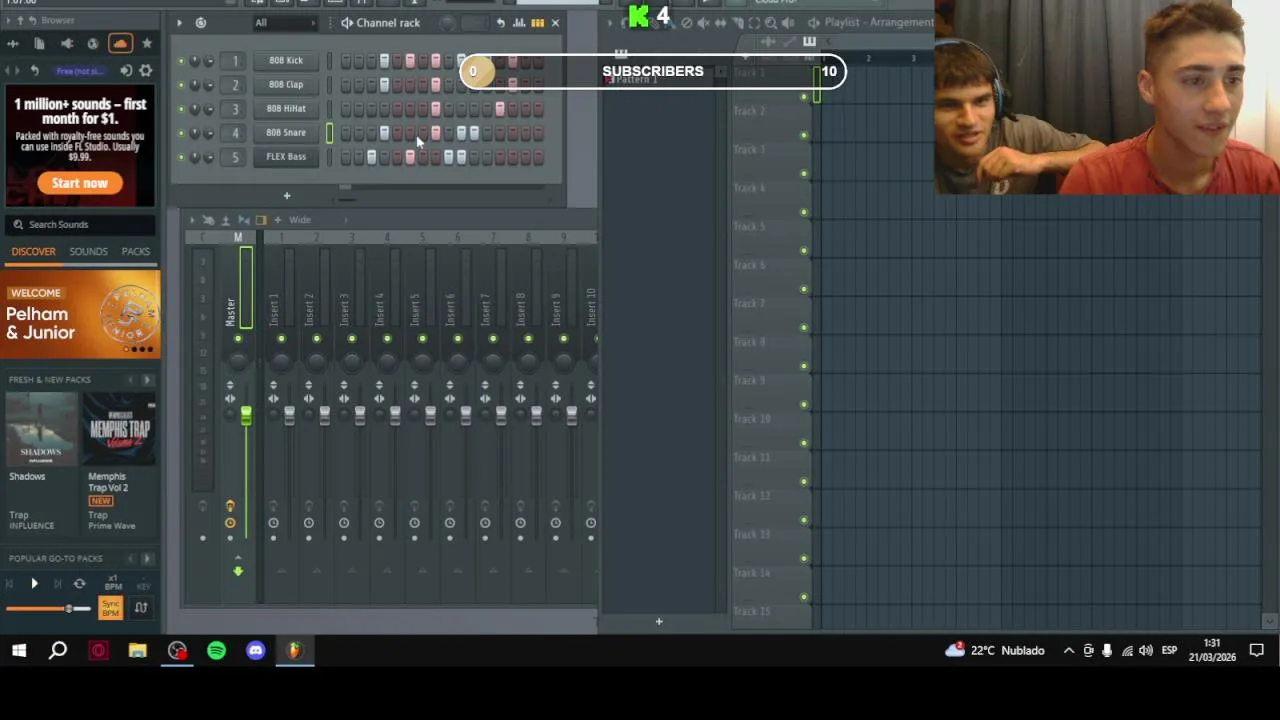Click the browser refresh arrow icon
The height and width of the screenshot is (720, 1280).
tap(34, 71)
